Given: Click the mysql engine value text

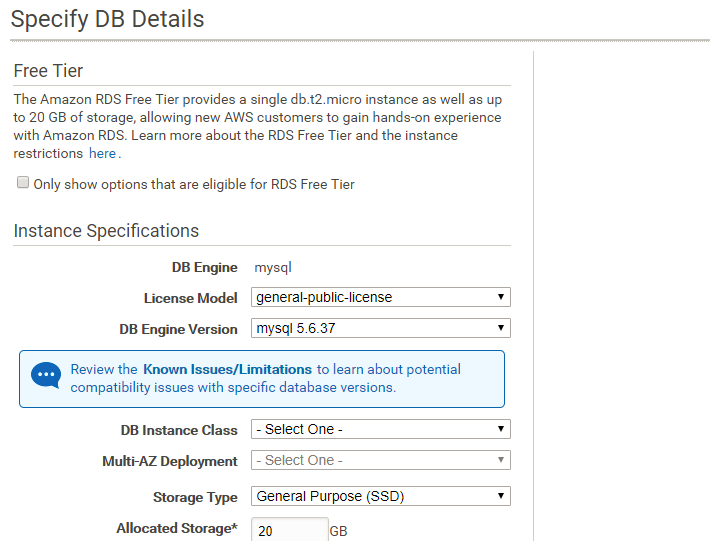Looking at the screenshot, I should (272, 267).
